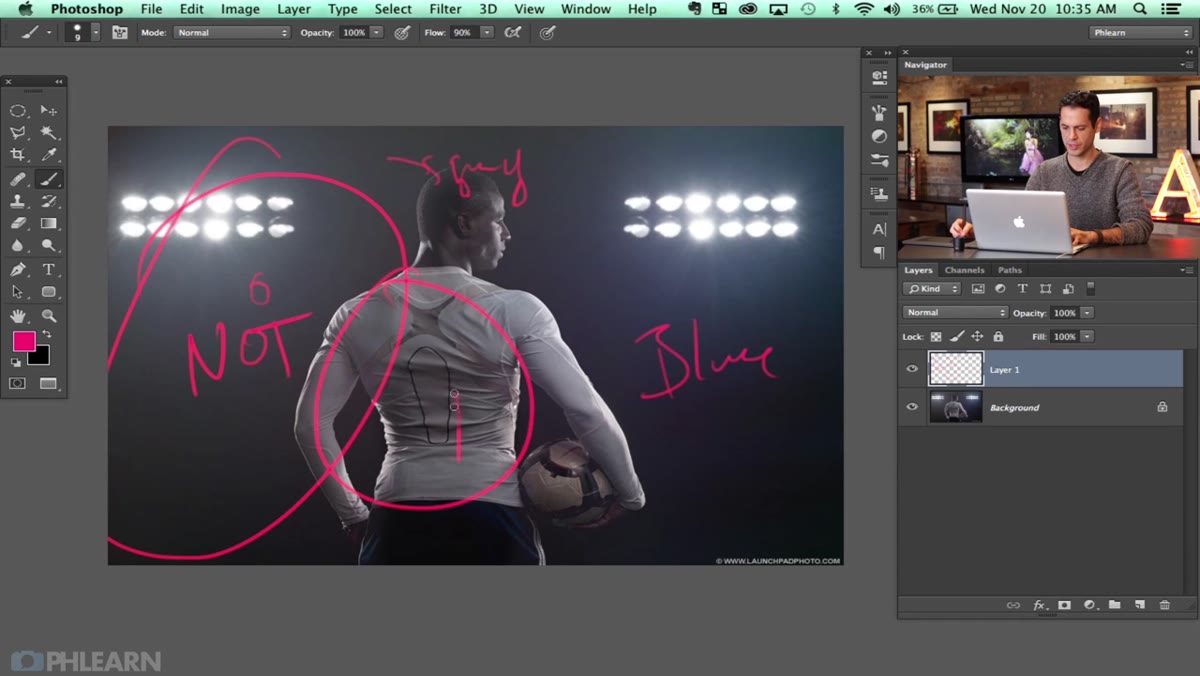Screen dimensions: 1200x676
Task: Select the Magic Wand tool
Action: pyautogui.click(x=48, y=133)
